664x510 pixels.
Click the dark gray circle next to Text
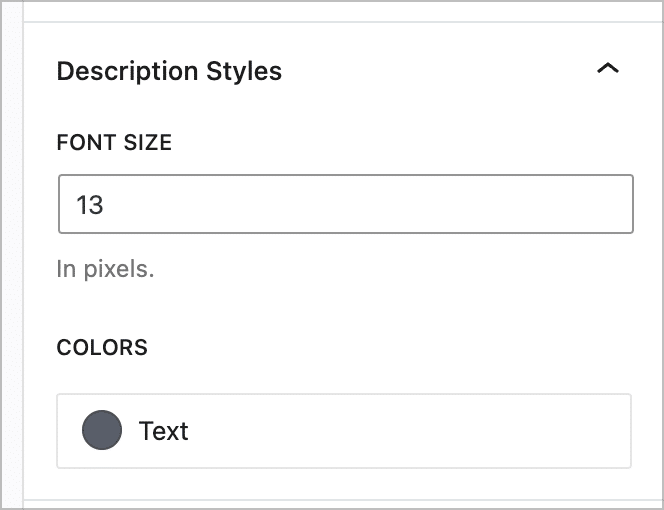click(x=100, y=431)
